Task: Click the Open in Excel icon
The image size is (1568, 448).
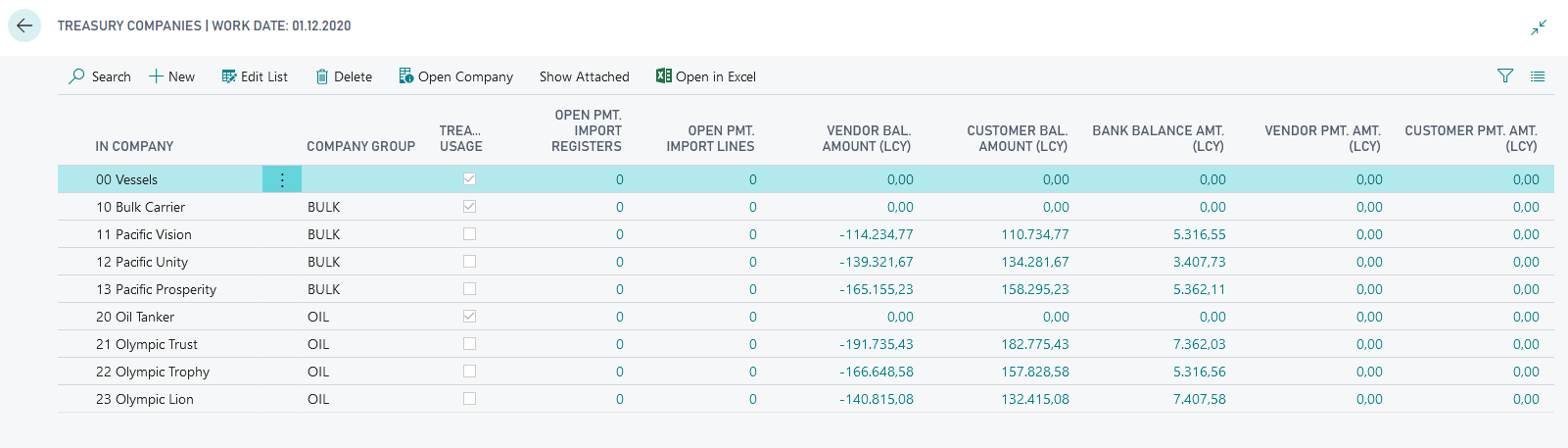Action: pos(664,76)
